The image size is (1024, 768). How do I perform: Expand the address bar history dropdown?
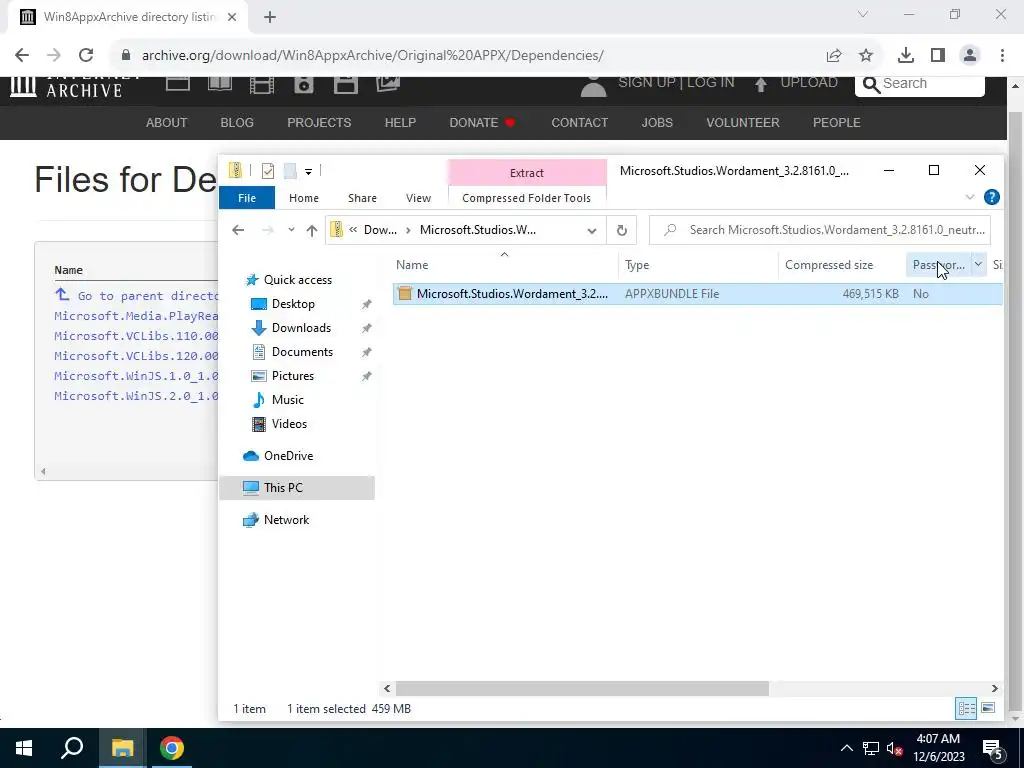(x=592, y=231)
